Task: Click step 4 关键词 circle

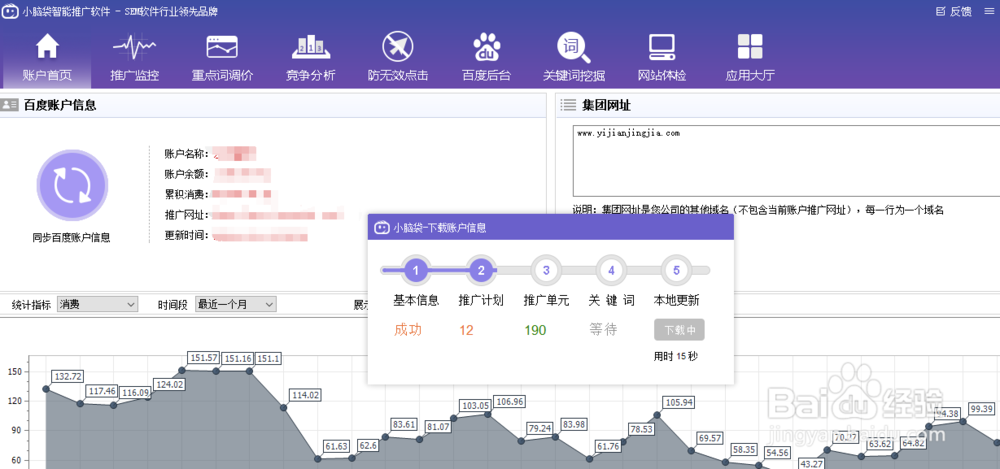Action: click(611, 271)
